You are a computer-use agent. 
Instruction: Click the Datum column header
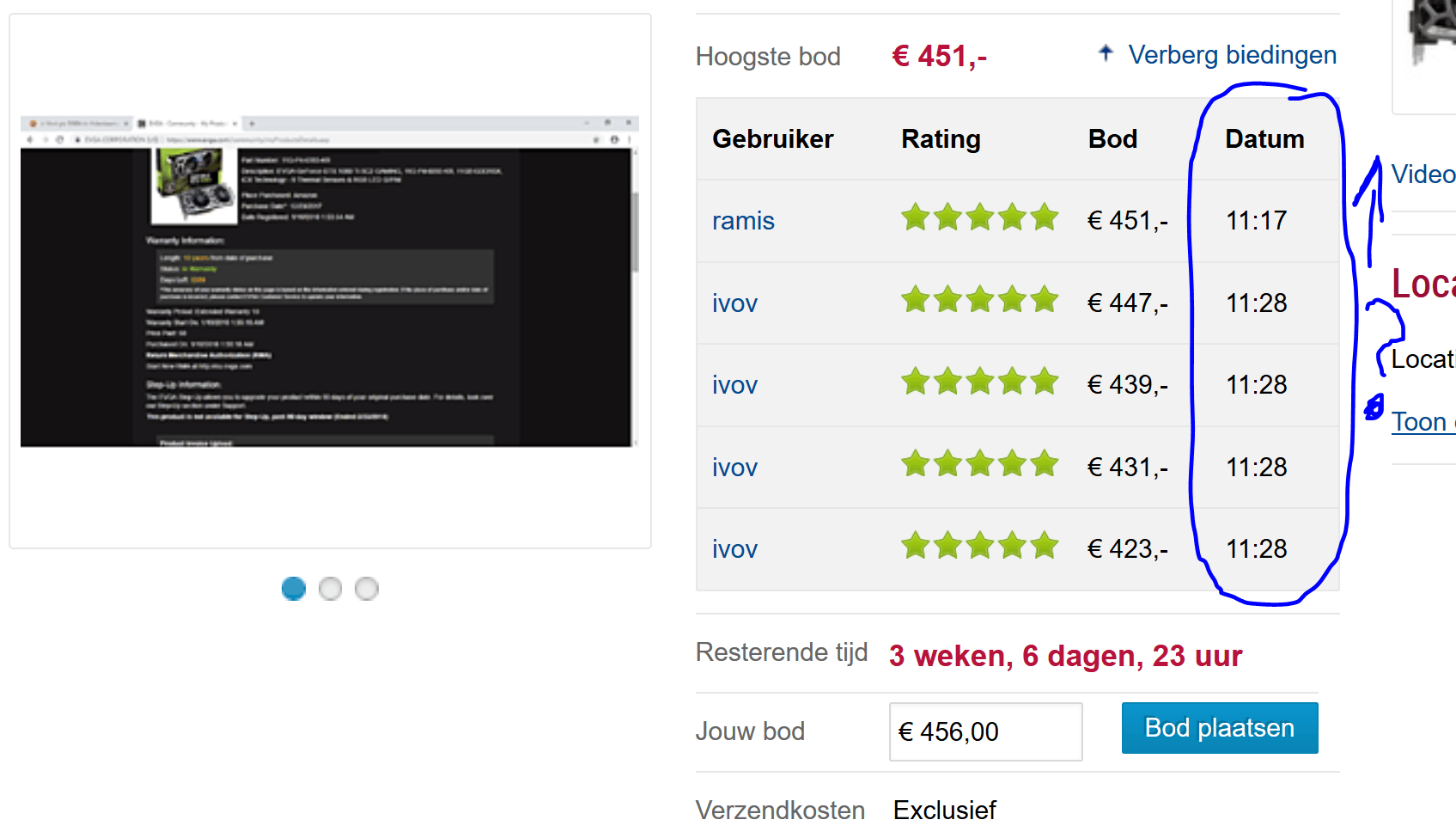point(1264,139)
